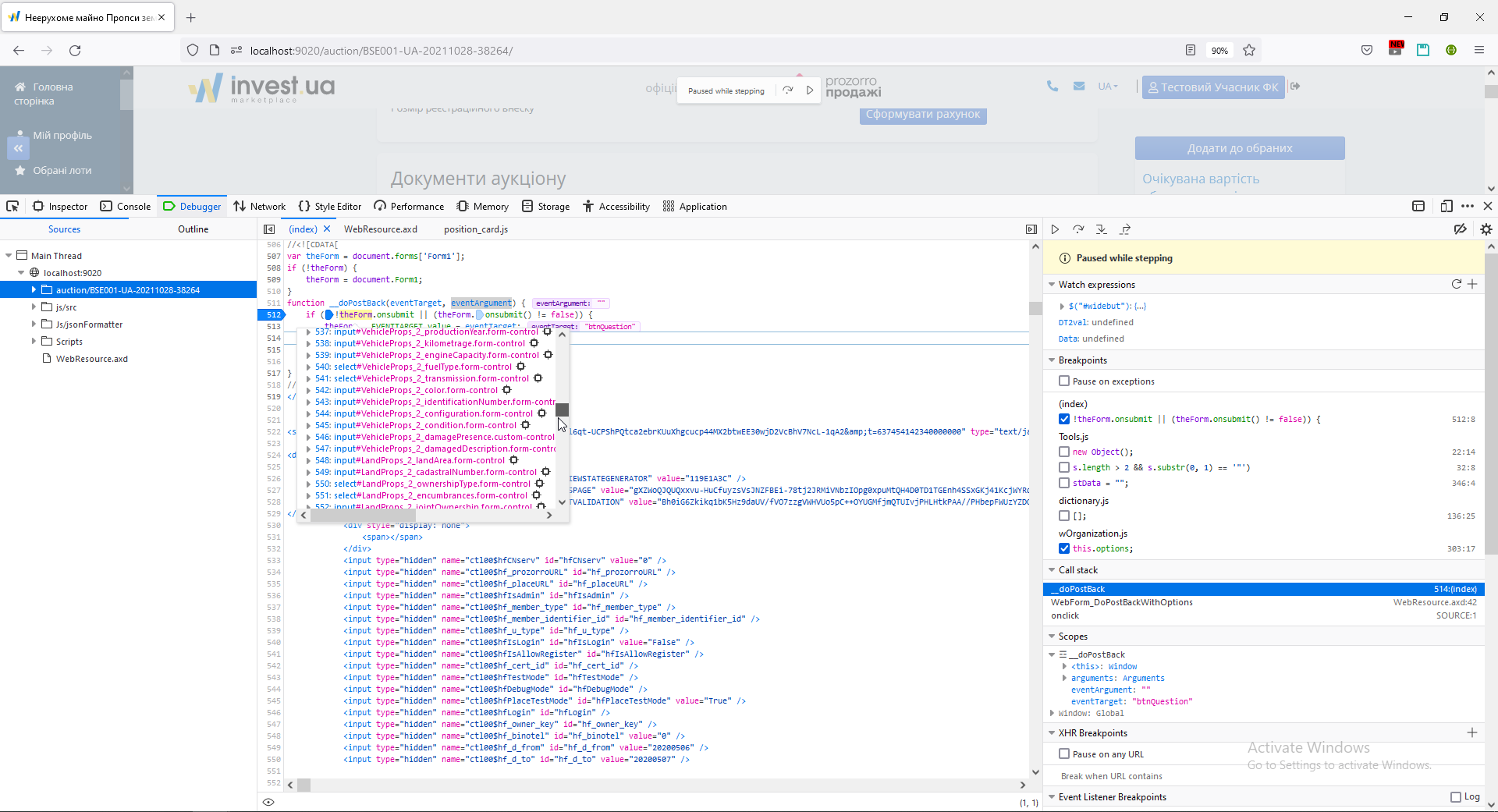The height and width of the screenshot is (812, 1498).
Task: Click the Мій профіль sidebar link
Action: [x=62, y=136]
